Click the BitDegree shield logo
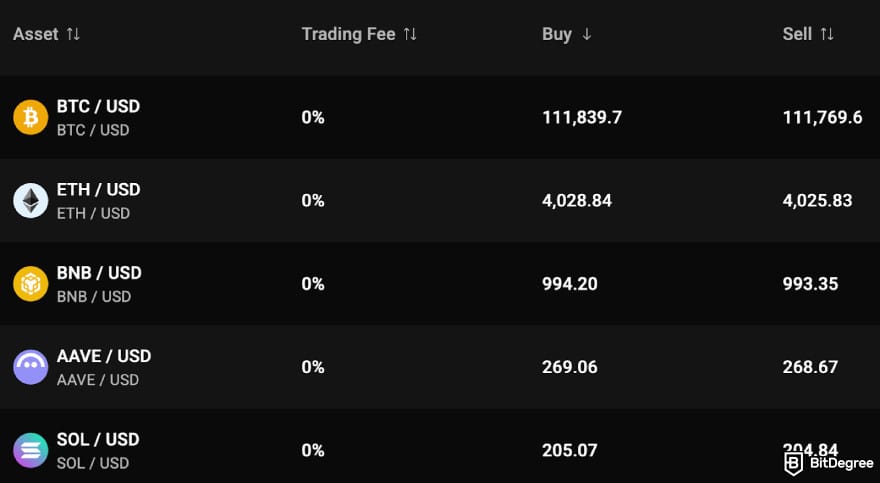This screenshot has width=880, height=483. coord(794,462)
